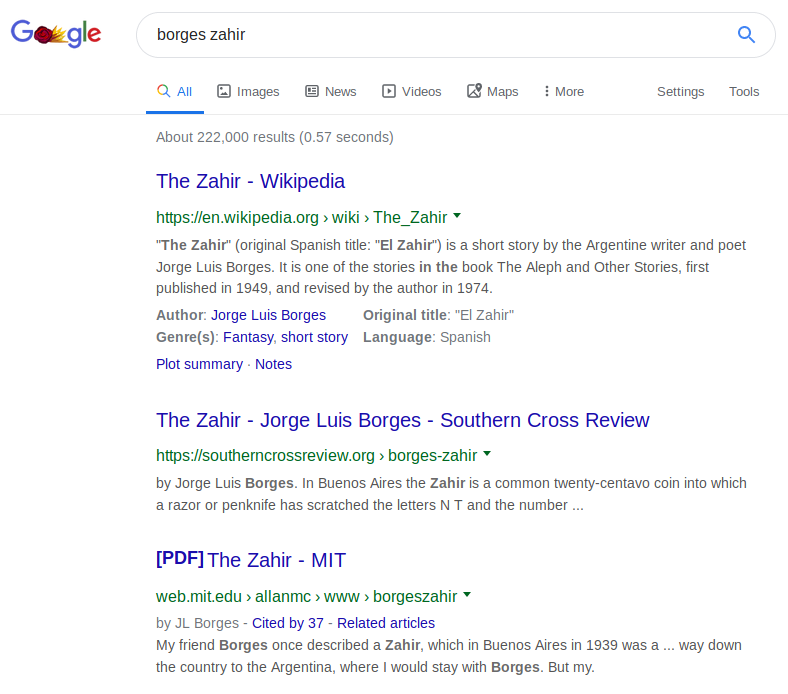Switch to the Images tab
The height and width of the screenshot is (694, 788).
(x=248, y=91)
